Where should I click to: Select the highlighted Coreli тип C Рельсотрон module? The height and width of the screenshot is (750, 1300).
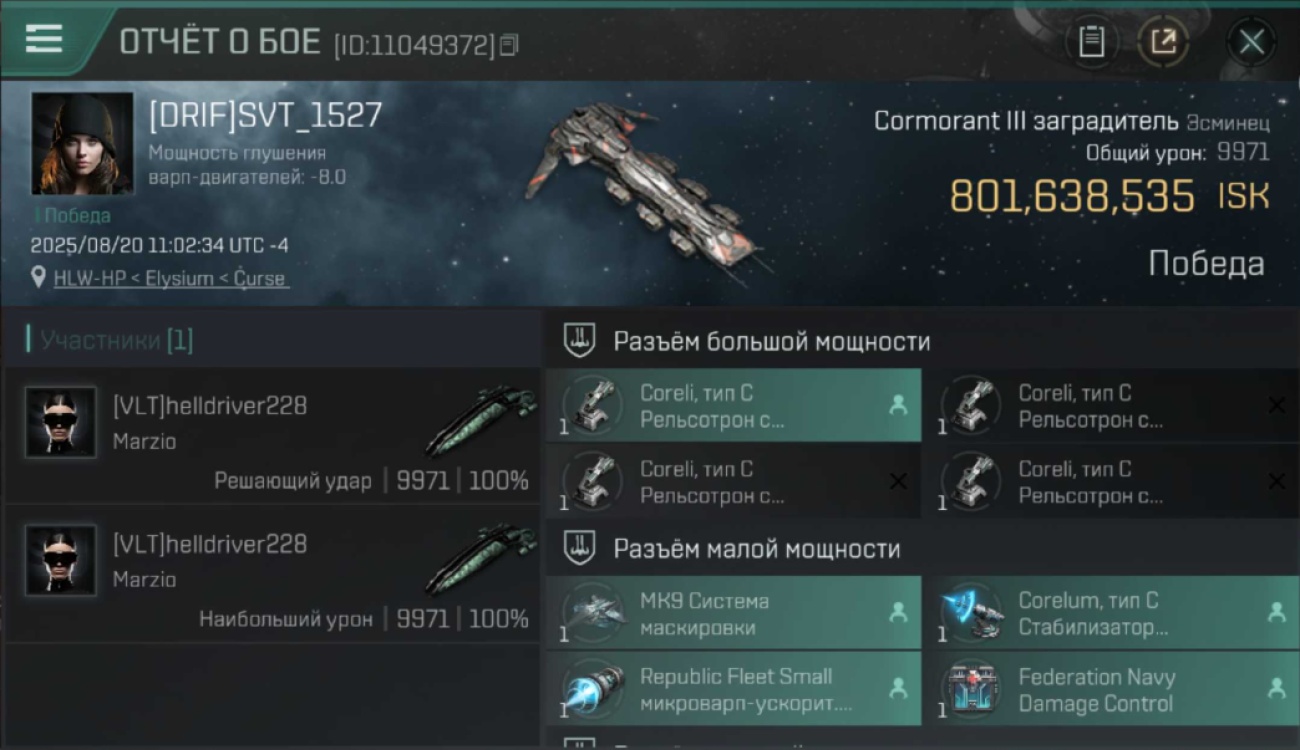(734, 406)
